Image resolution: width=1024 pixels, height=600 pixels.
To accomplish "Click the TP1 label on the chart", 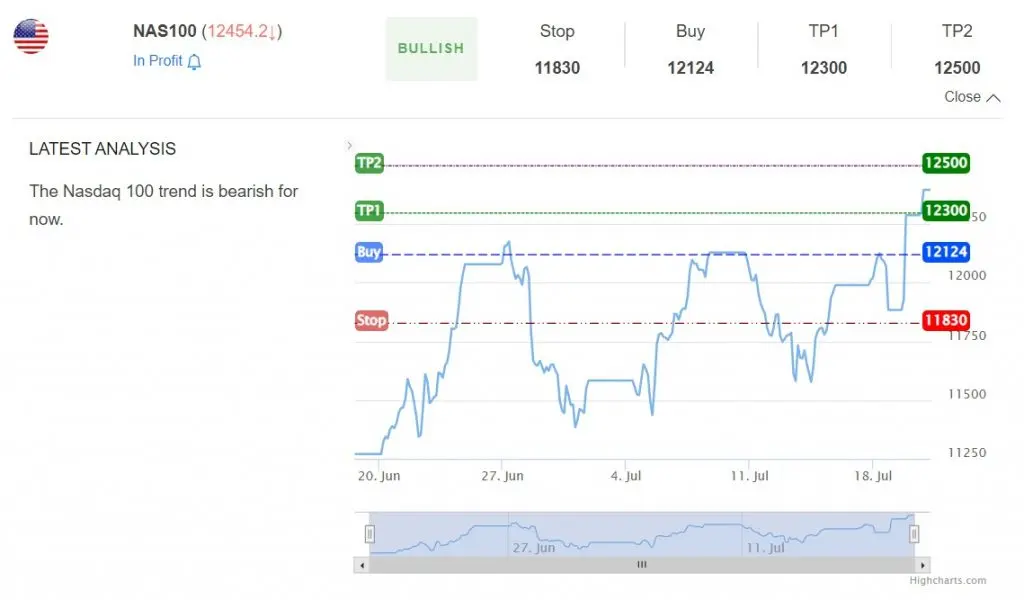I will [369, 210].
